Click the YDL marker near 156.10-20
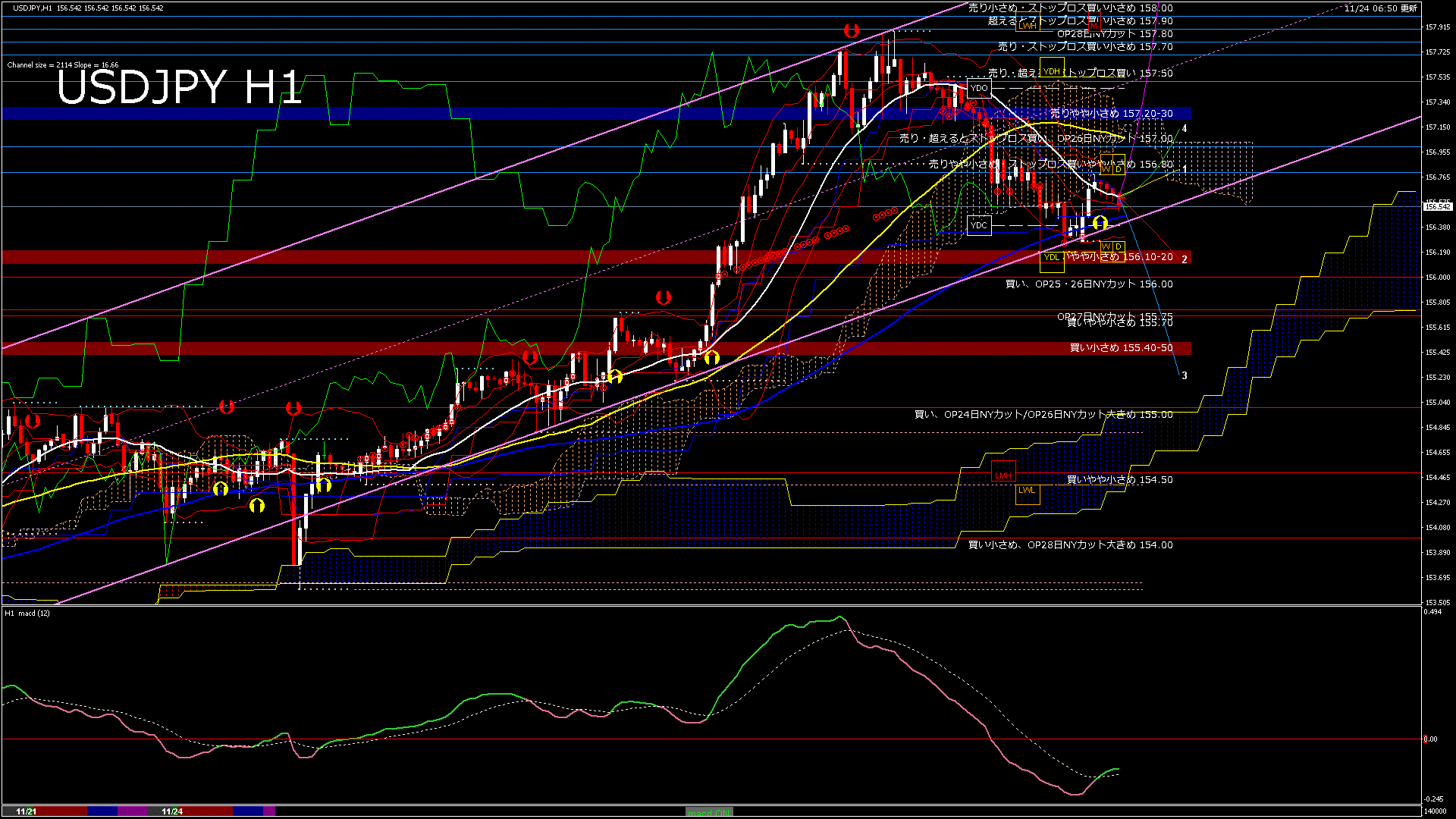The width and height of the screenshot is (1456, 819). 1052,258
